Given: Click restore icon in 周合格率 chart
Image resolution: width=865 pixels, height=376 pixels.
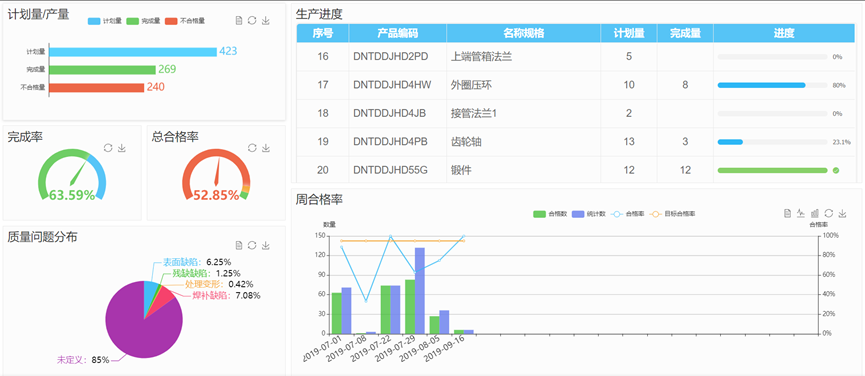Looking at the screenshot, I should click(829, 213).
